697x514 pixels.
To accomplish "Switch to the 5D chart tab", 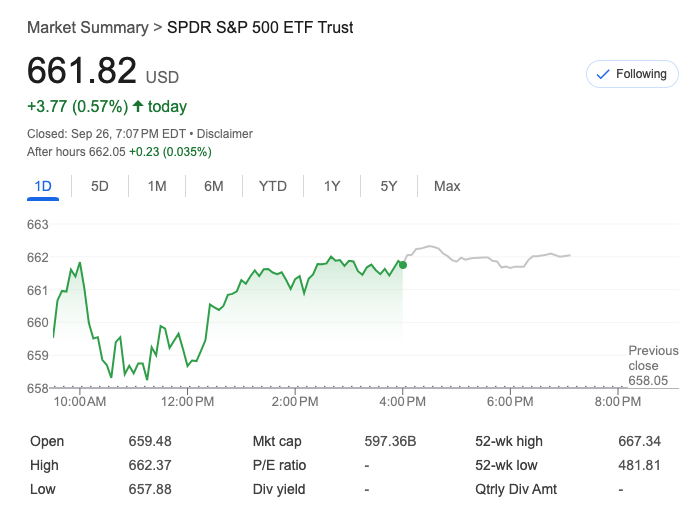I will [x=100, y=186].
